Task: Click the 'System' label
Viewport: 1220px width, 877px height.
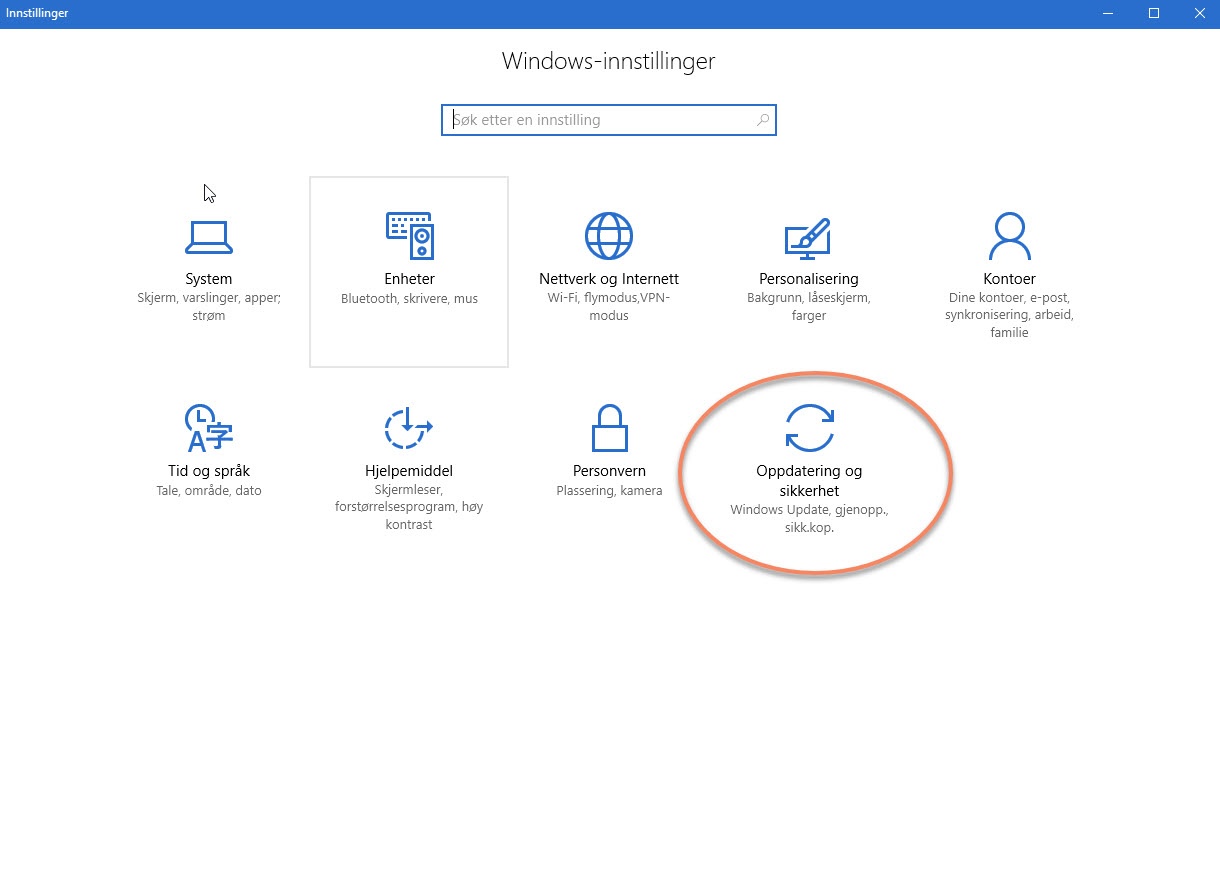Action: pos(209,279)
